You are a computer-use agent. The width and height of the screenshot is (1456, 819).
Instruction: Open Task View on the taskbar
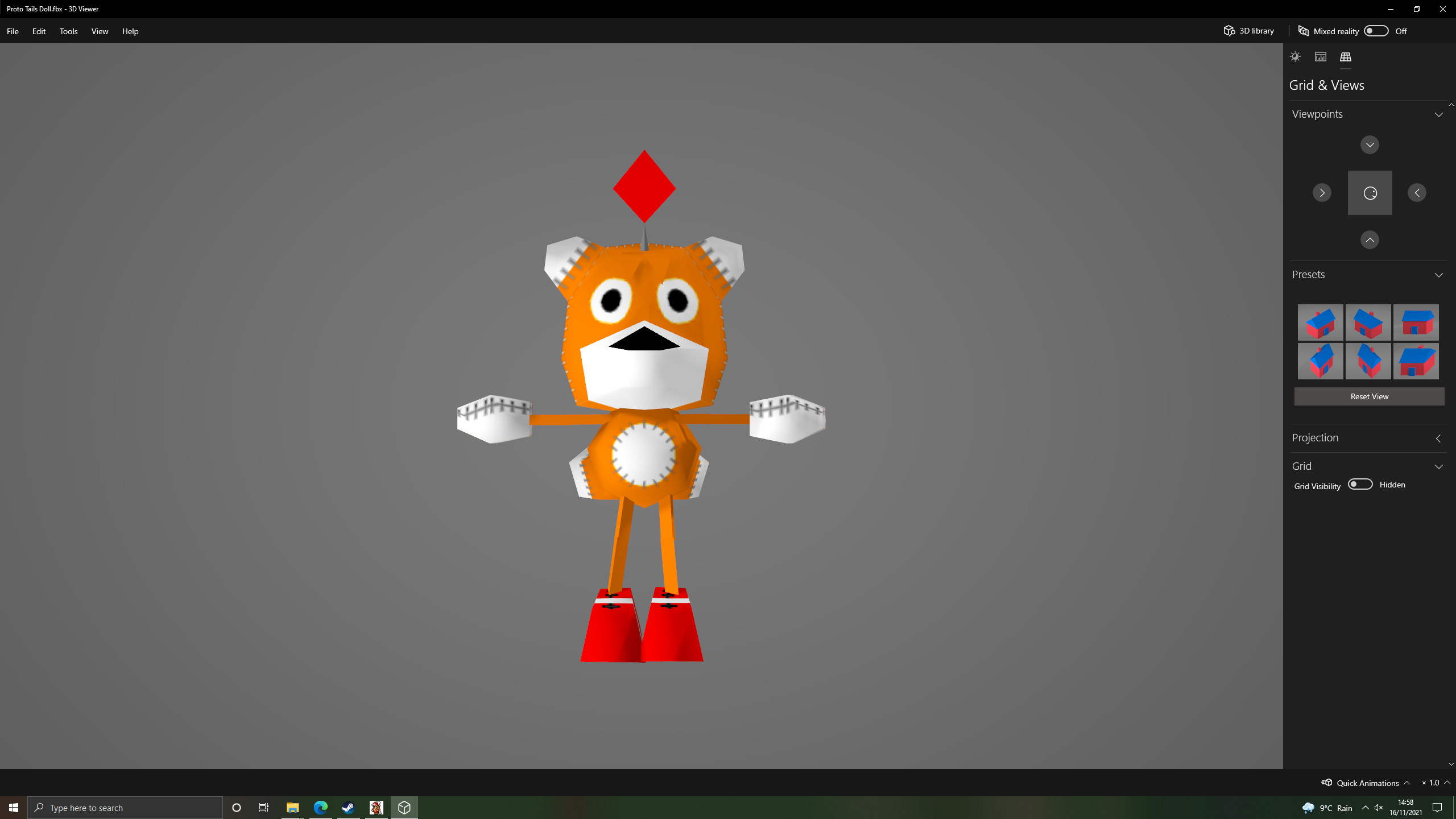click(264, 808)
